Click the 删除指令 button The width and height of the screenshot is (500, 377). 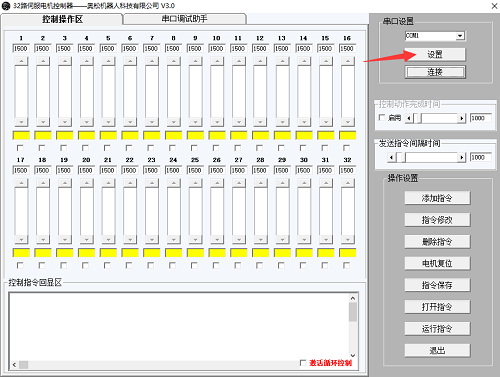click(437, 241)
